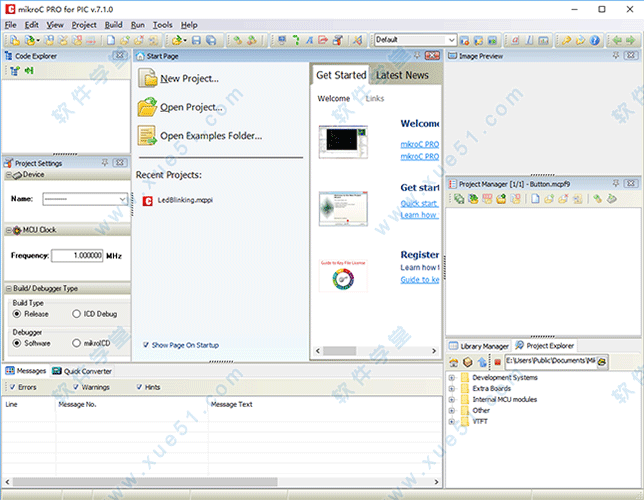Select the Software debugger option
The height and width of the screenshot is (500, 644).
32,343
